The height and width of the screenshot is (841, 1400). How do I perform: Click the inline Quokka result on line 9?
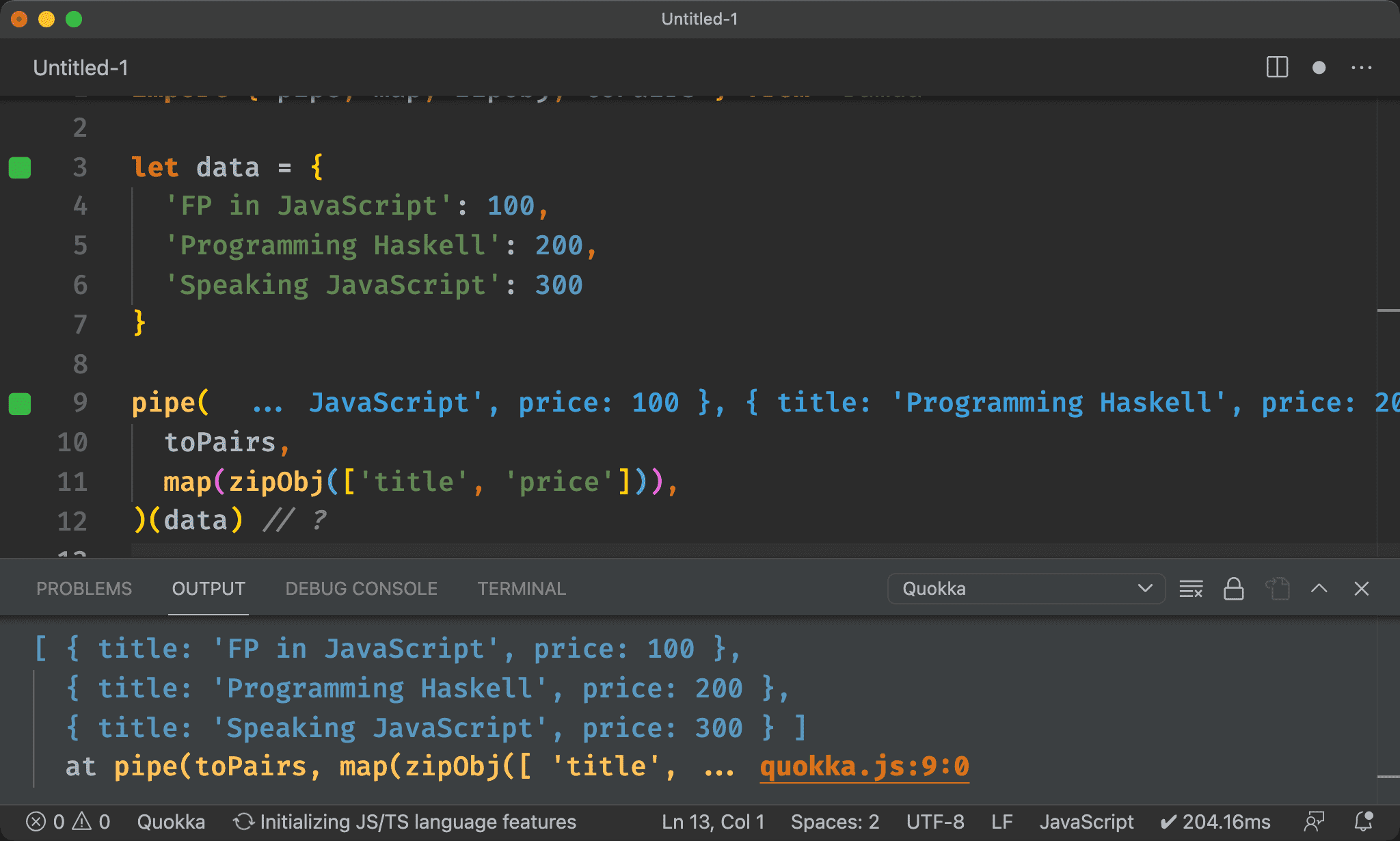point(826,403)
